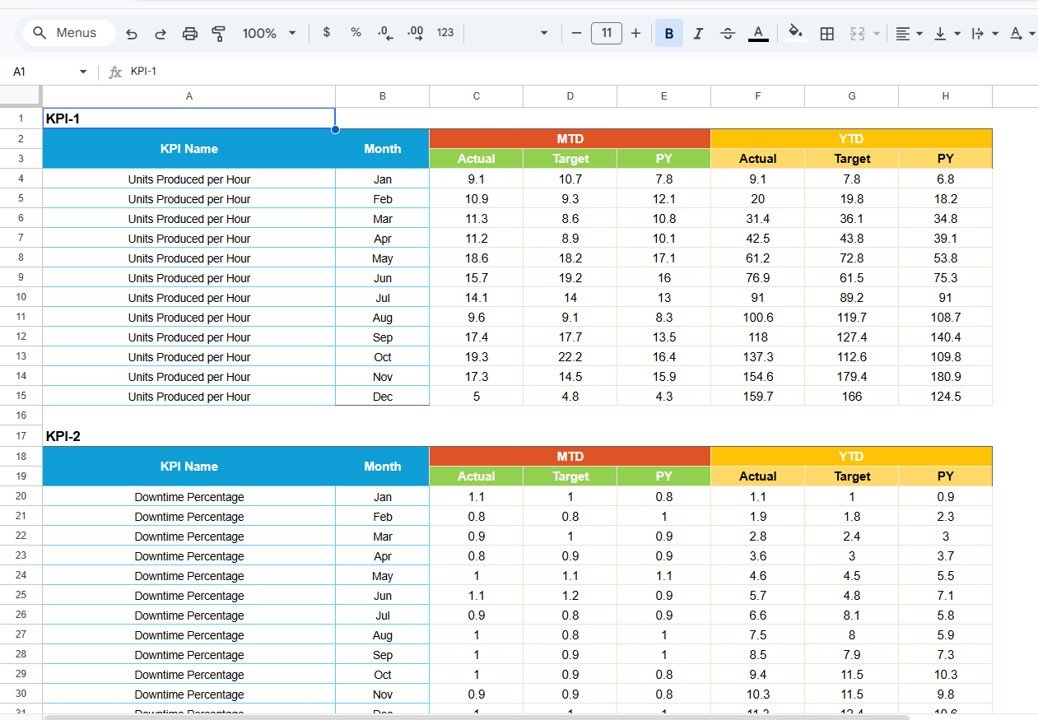Viewport: 1038px width, 720px height.
Task: Click the Borders icon
Action: 827,32
